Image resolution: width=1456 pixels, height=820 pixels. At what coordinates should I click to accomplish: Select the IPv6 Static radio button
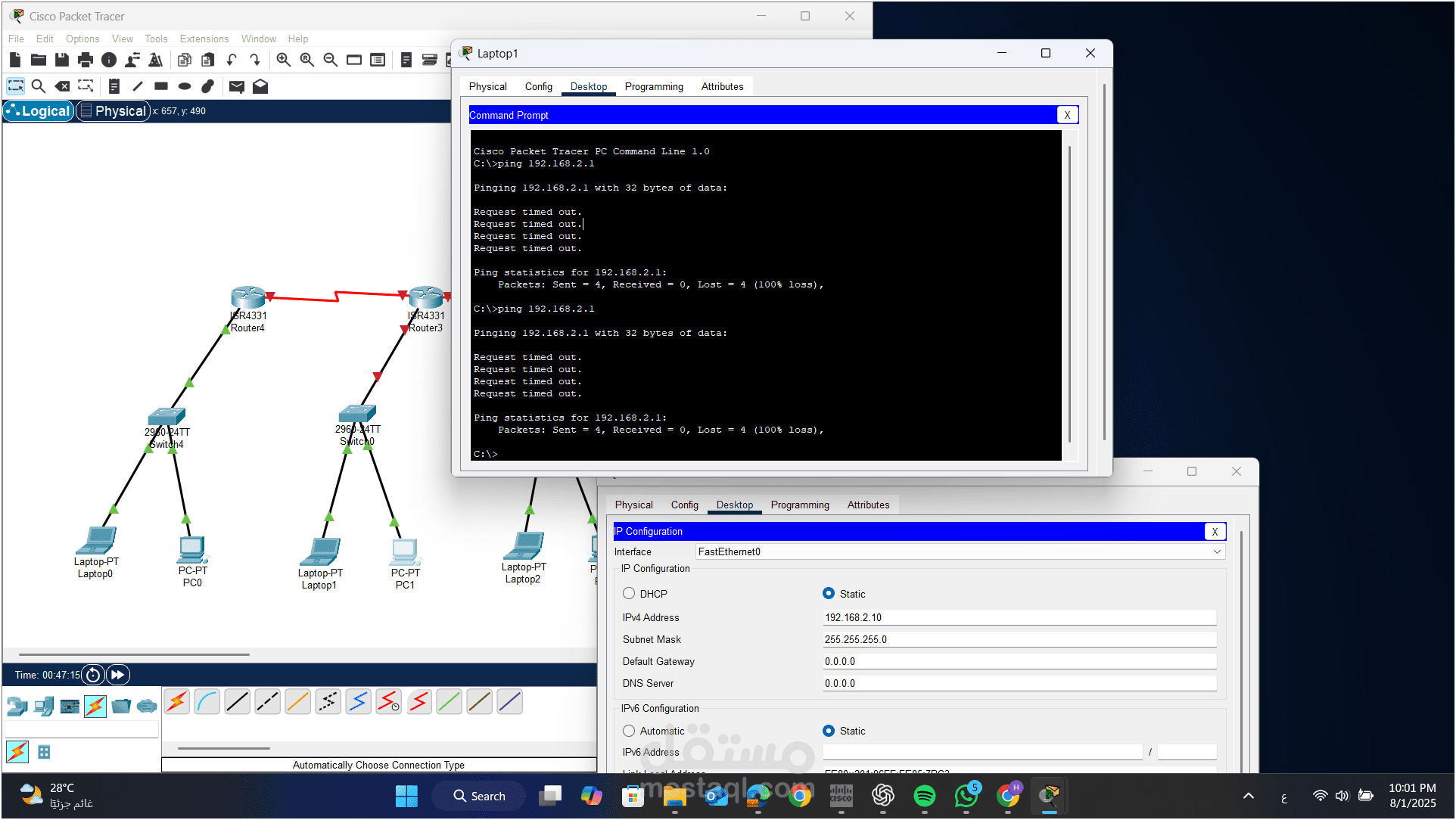point(829,731)
